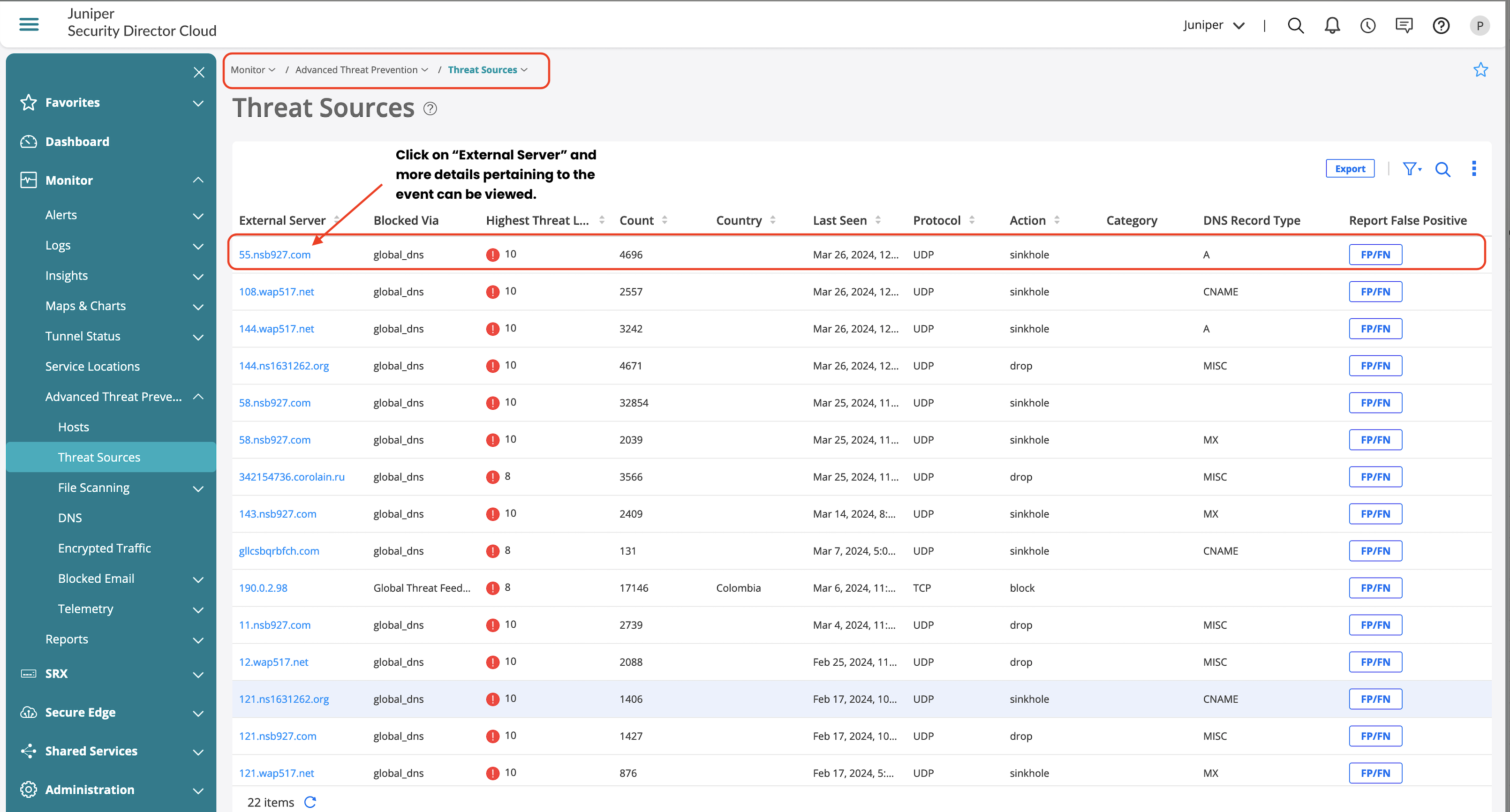
Task: Click the clock history icon
Action: pyautogui.click(x=1367, y=25)
